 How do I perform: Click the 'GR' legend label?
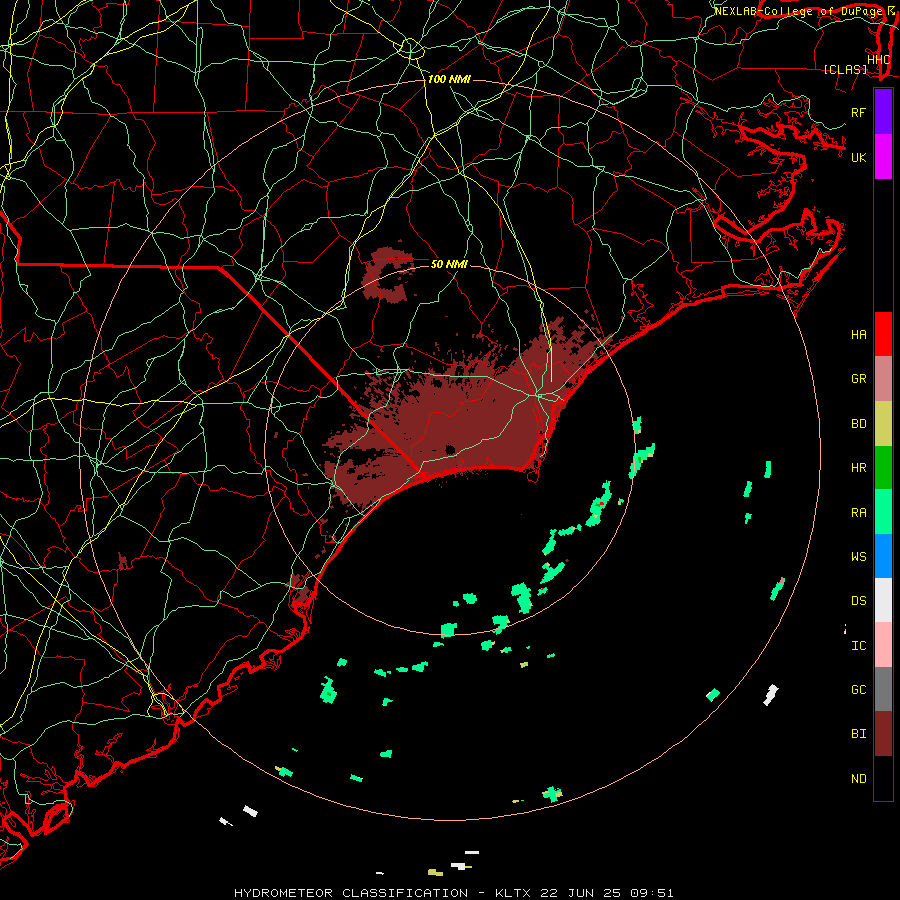point(858,379)
